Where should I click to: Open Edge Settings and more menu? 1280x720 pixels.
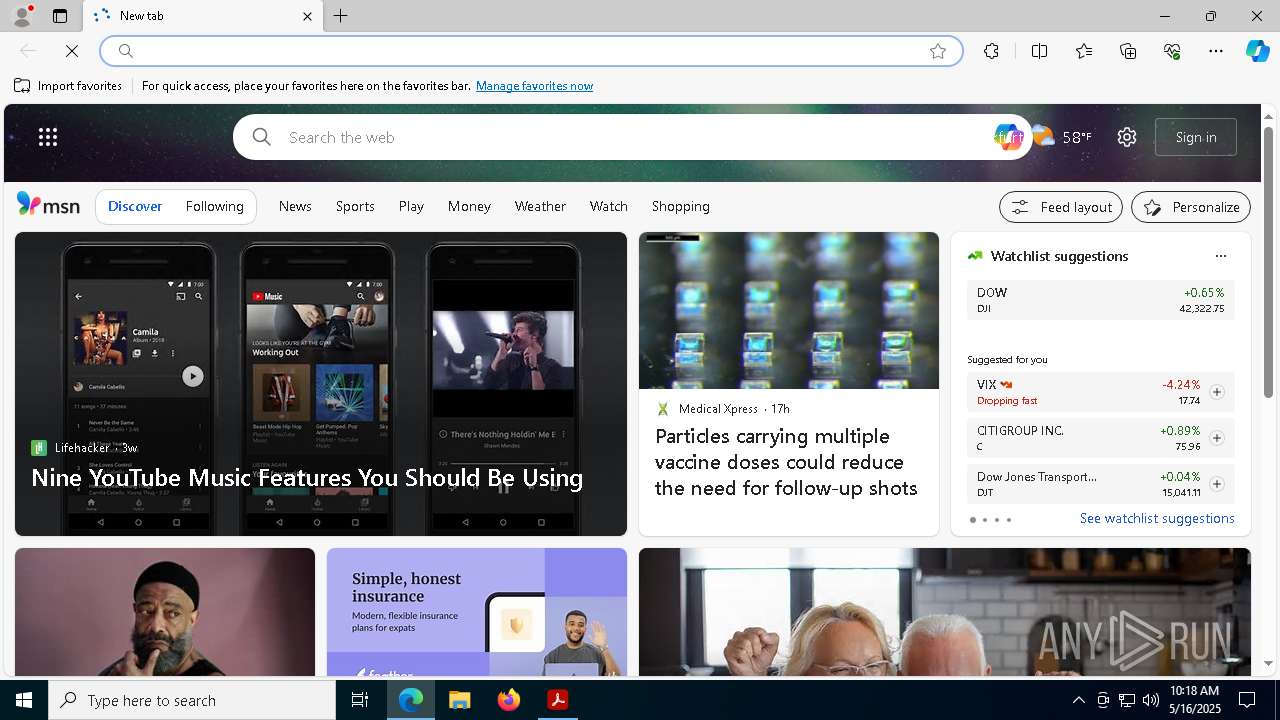[1216, 51]
